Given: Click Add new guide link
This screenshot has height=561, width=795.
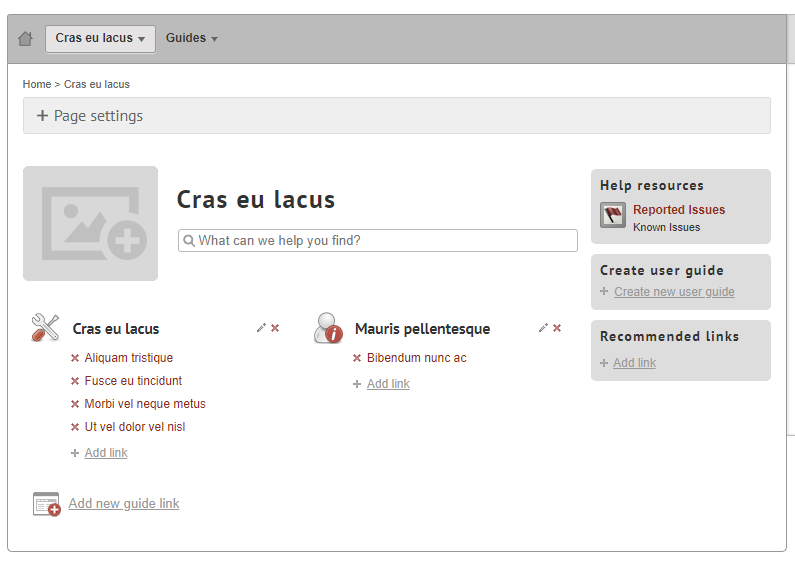Looking at the screenshot, I should pos(123,504).
